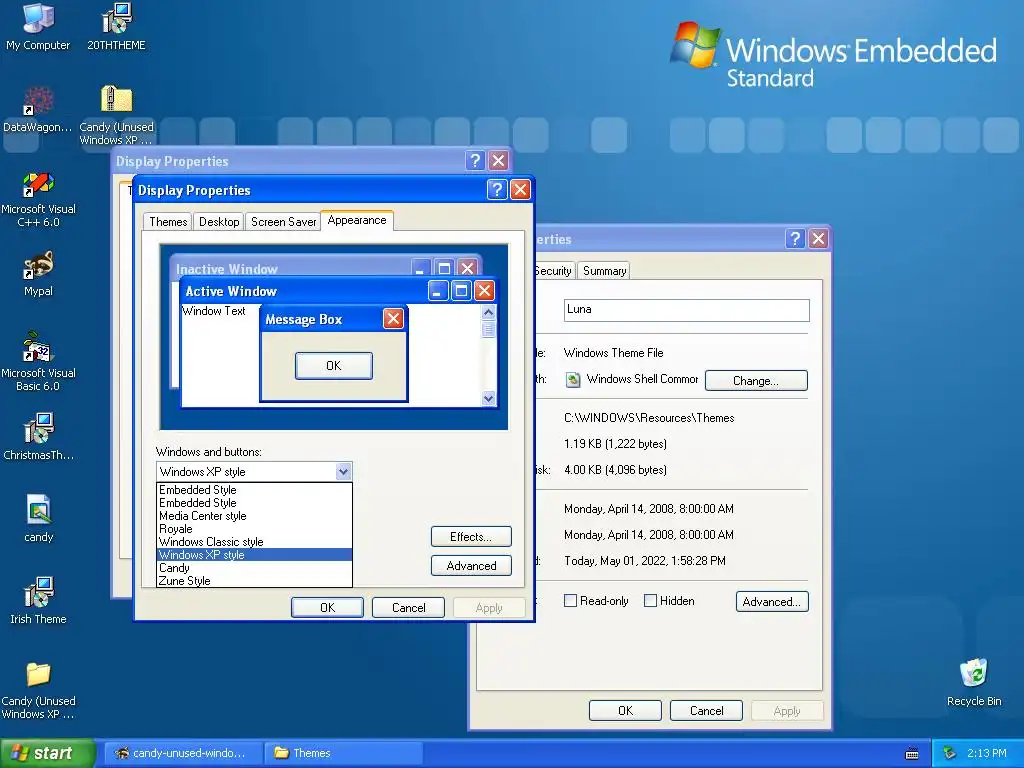Click preview window scrollbar down arrow
This screenshot has width=1024, height=768.
point(488,398)
